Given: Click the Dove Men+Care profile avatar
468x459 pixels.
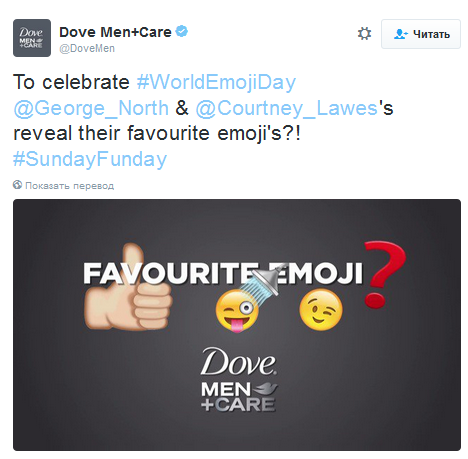Looking at the screenshot, I should [32, 38].
